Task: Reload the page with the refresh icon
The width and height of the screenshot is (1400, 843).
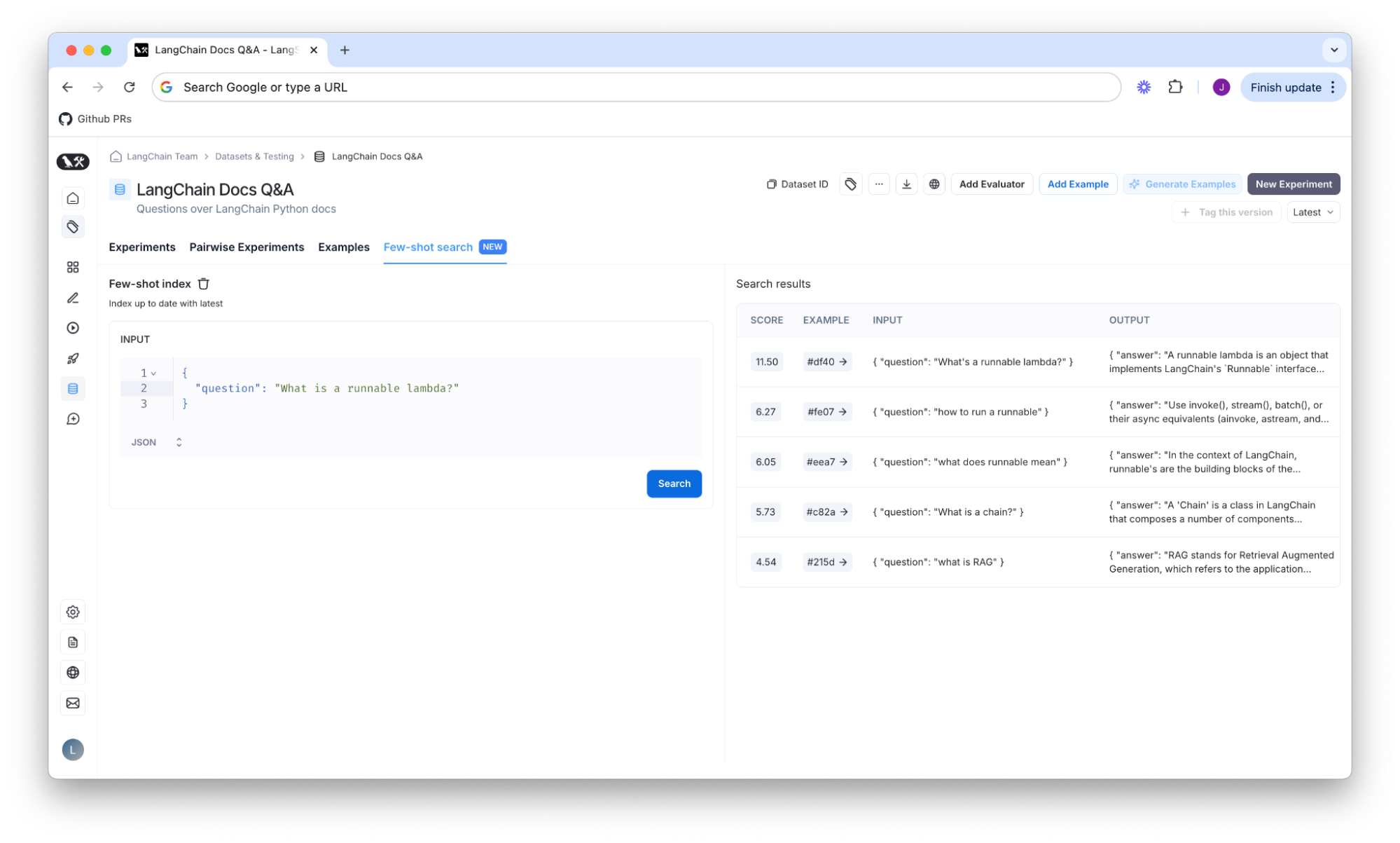Action: tap(129, 87)
